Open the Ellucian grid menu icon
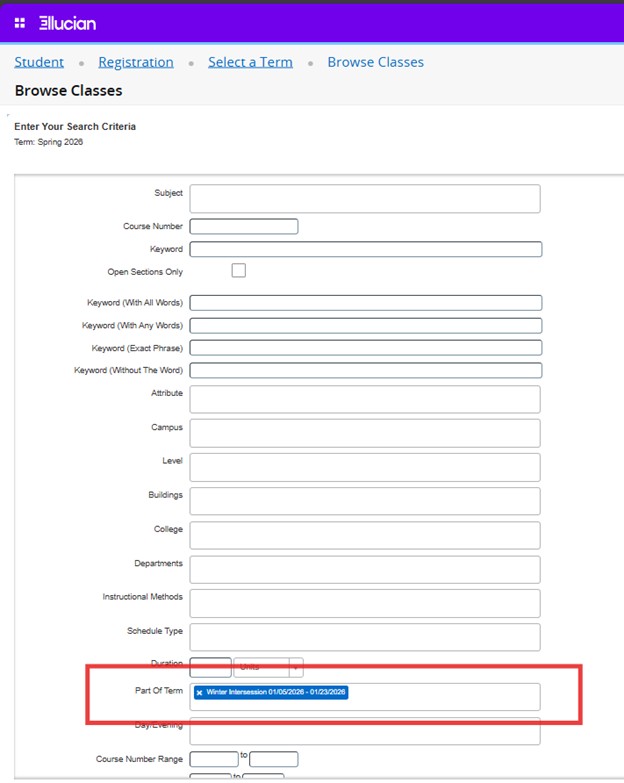The image size is (624, 783). click(20, 23)
